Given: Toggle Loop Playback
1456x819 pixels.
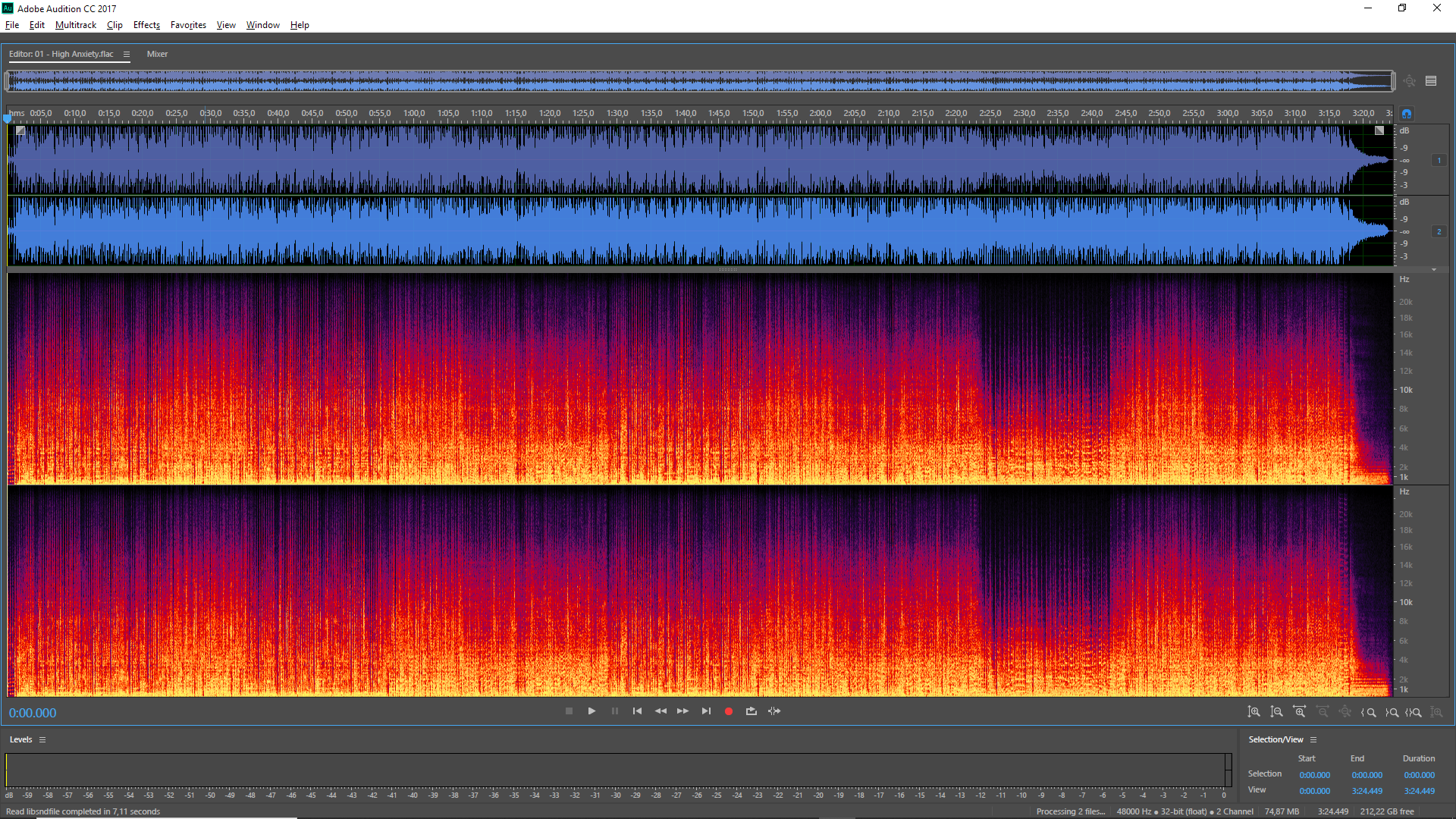Looking at the screenshot, I should pyautogui.click(x=752, y=711).
